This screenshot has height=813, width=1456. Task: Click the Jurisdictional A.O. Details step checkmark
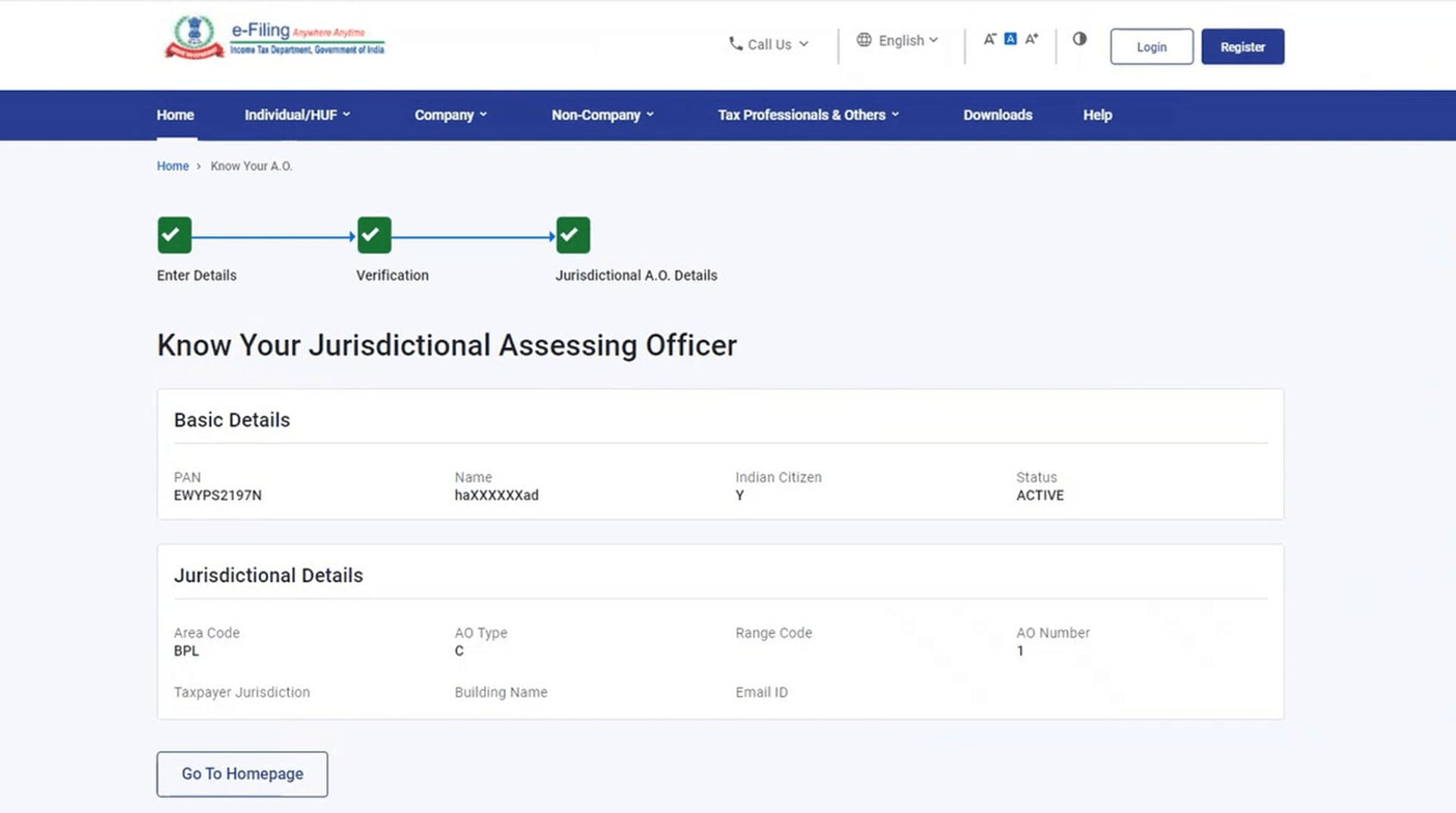[x=573, y=235]
